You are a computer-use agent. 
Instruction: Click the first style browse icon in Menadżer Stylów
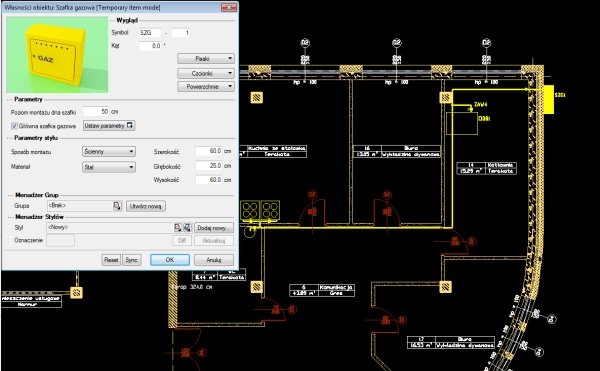click(x=178, y=228)
